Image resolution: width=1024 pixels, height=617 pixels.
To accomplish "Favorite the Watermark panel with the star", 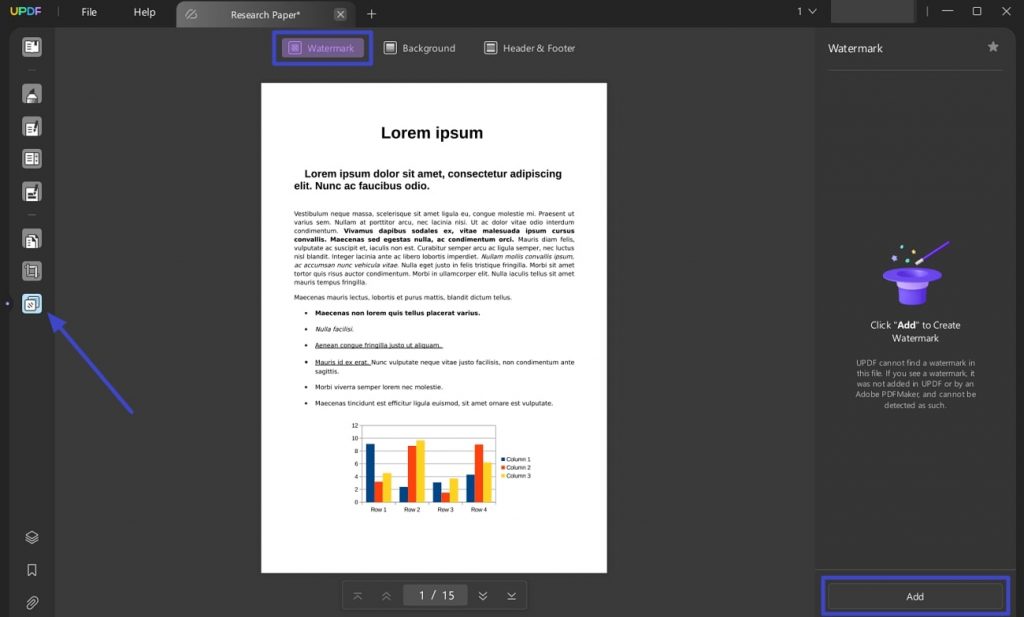I will (993, 47).
